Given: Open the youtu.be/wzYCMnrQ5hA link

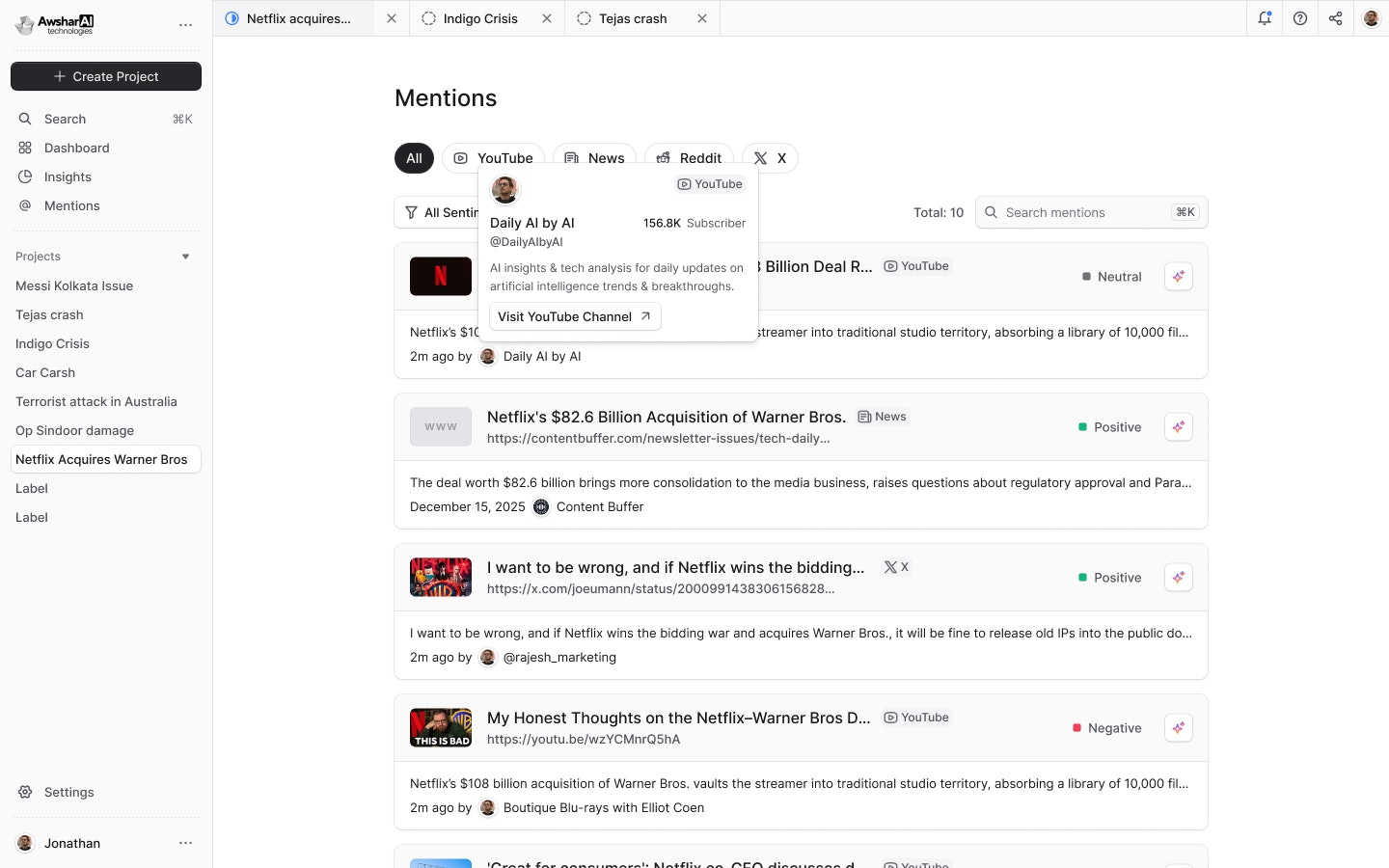Looking at the screenshot, I should (x=584, y=740).
